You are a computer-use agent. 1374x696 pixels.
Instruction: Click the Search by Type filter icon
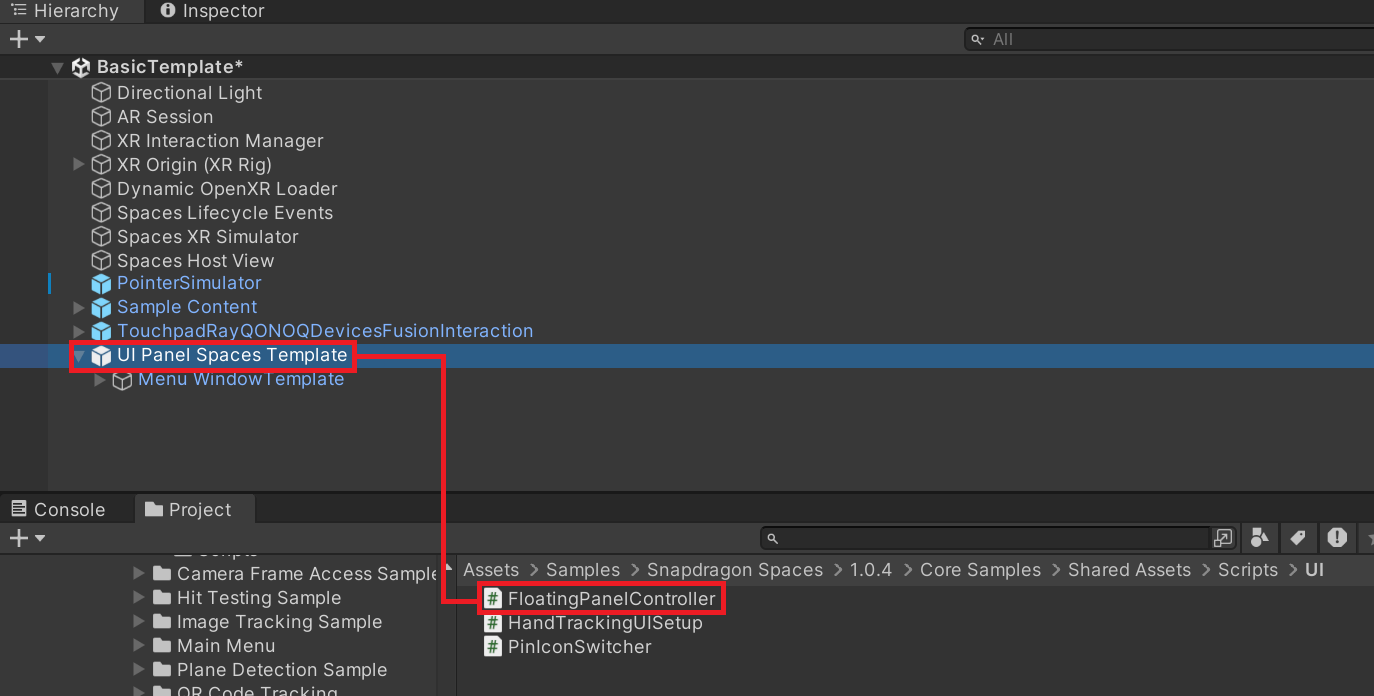click(x=1260, y=538)
